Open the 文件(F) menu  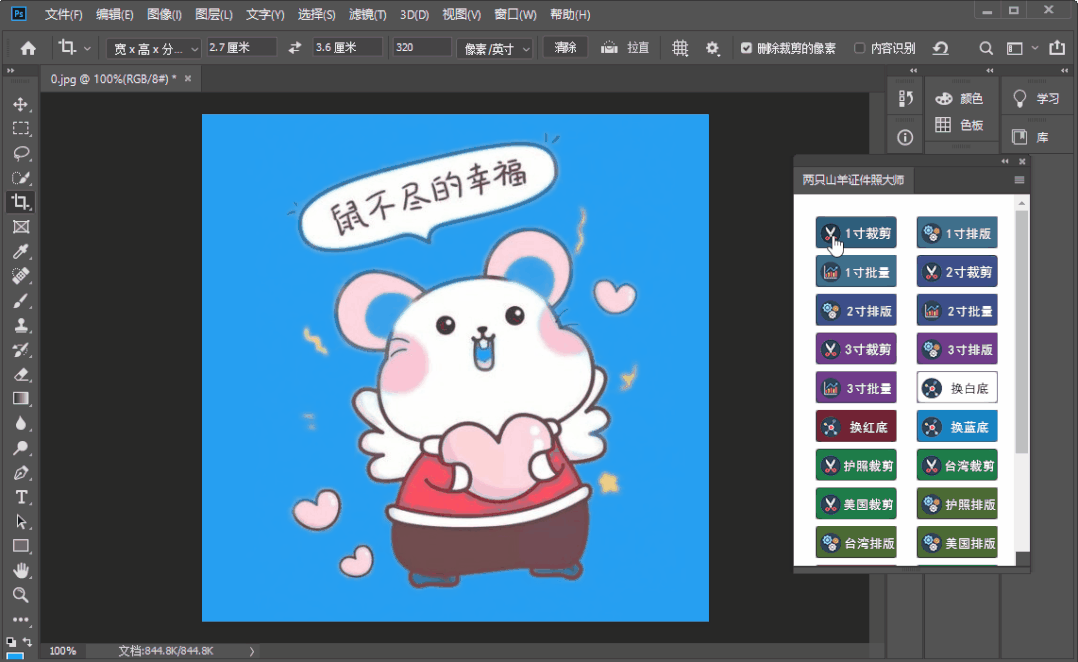63,14
